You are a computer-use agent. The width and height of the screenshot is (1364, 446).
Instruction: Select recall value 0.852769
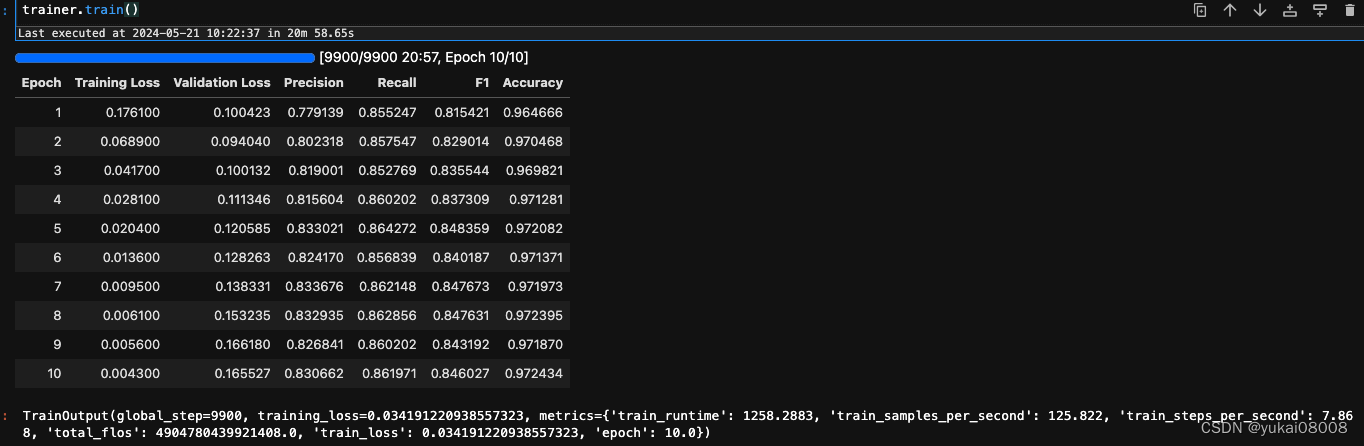(388, 170)
